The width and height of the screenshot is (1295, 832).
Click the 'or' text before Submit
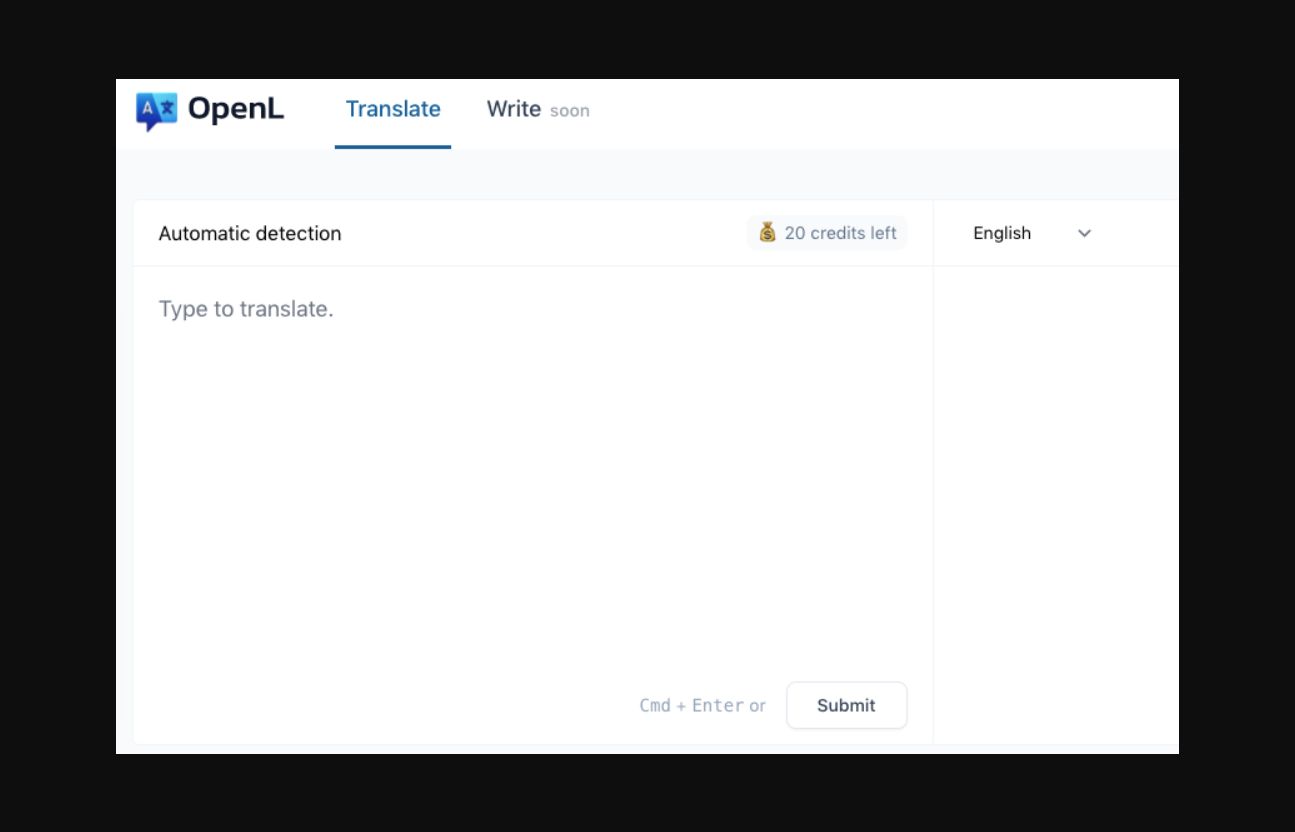point(757,706)
